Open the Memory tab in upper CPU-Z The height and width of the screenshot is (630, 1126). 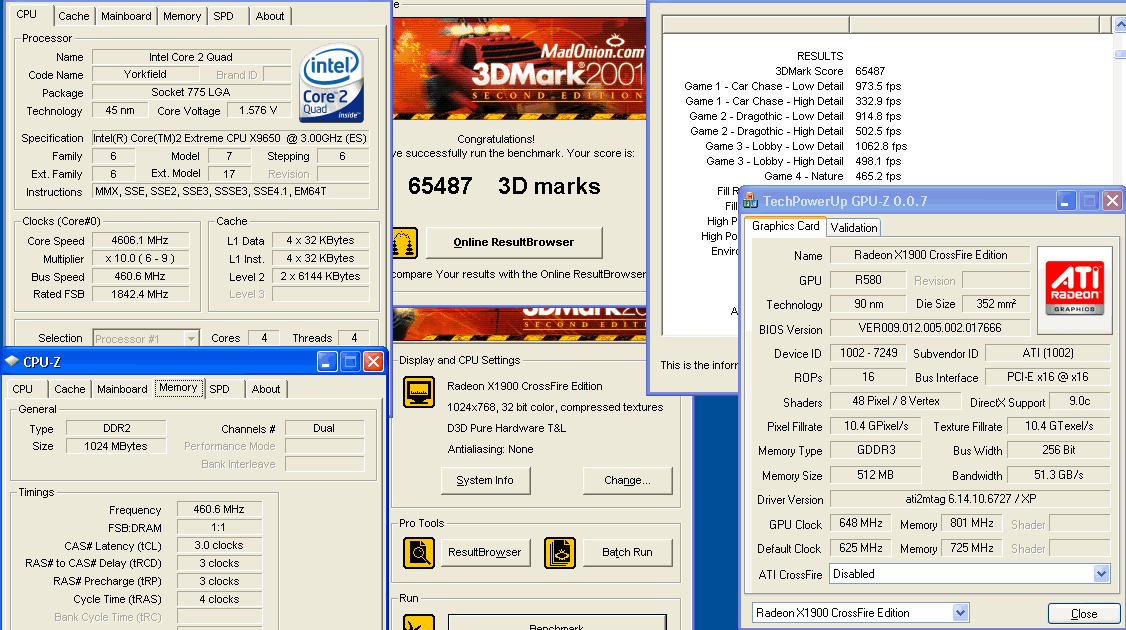click(182, 16)
